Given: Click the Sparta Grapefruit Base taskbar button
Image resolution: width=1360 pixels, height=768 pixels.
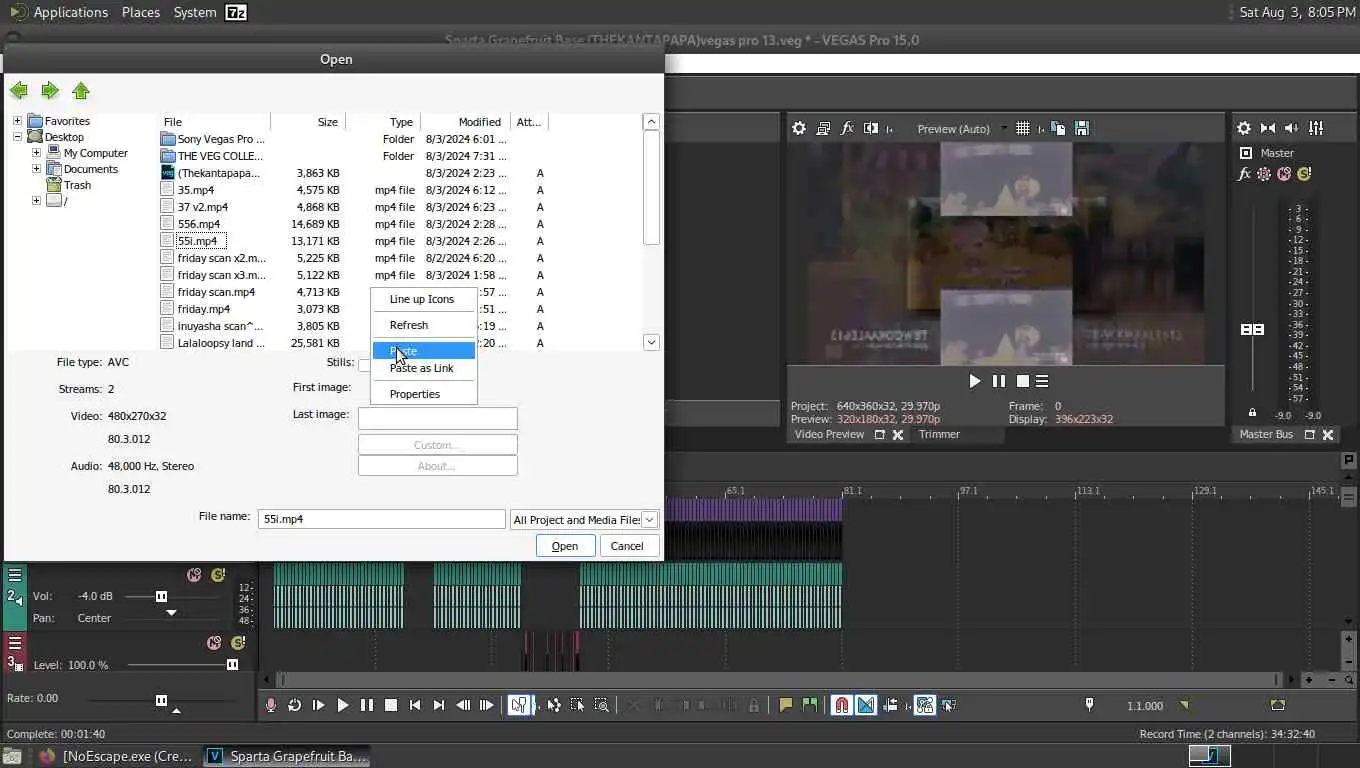Looking at the screenshot, I should click(288, 756).
